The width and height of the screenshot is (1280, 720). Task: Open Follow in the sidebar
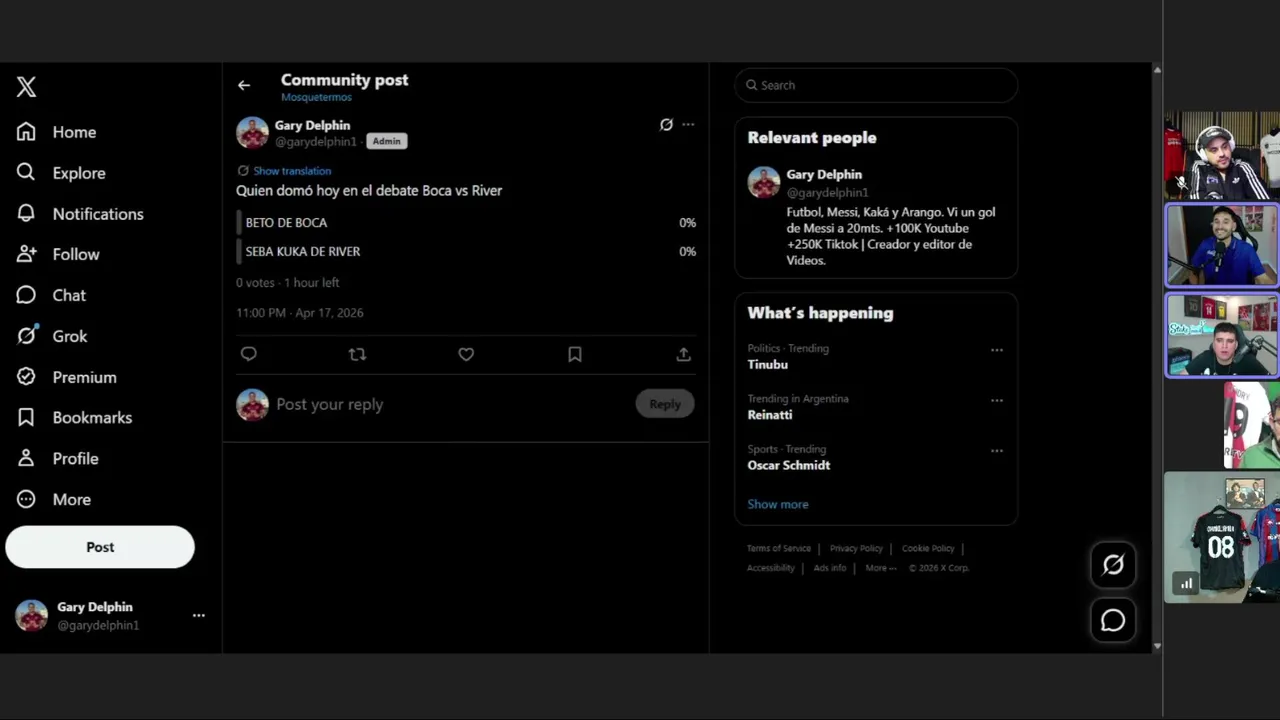click(58, 254)
